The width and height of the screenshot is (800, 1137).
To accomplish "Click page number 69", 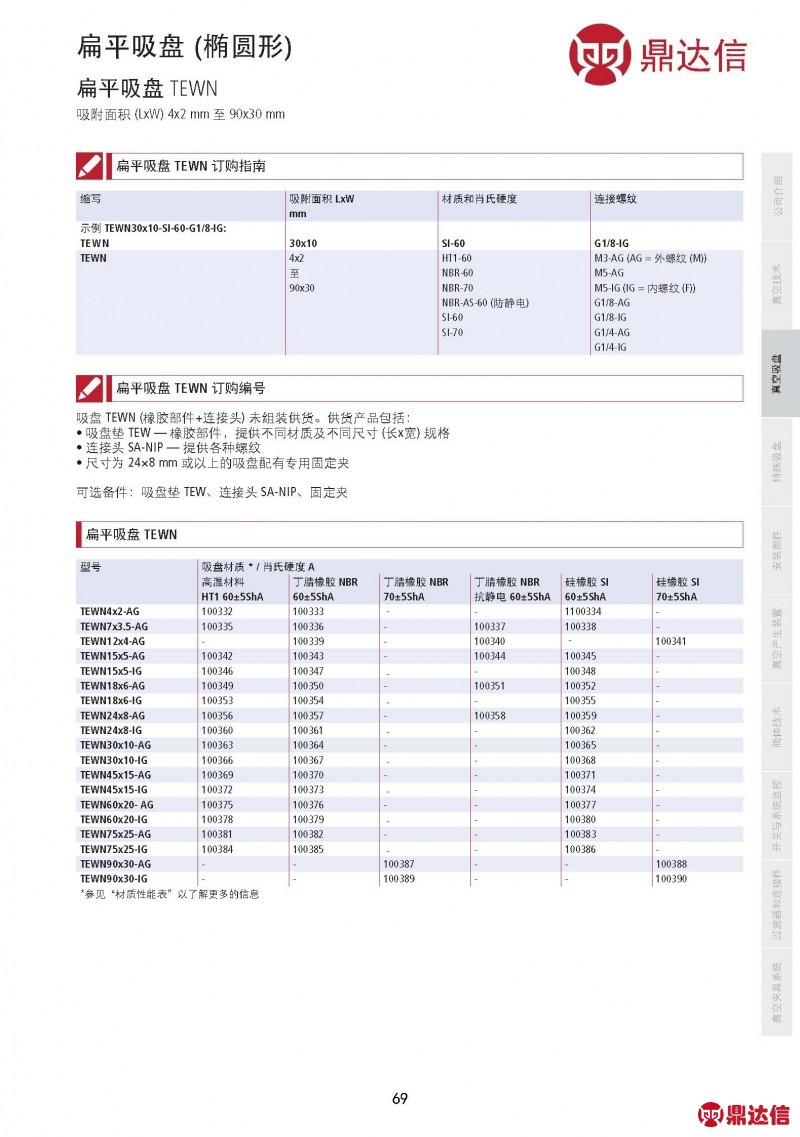I will (400, 1099).
